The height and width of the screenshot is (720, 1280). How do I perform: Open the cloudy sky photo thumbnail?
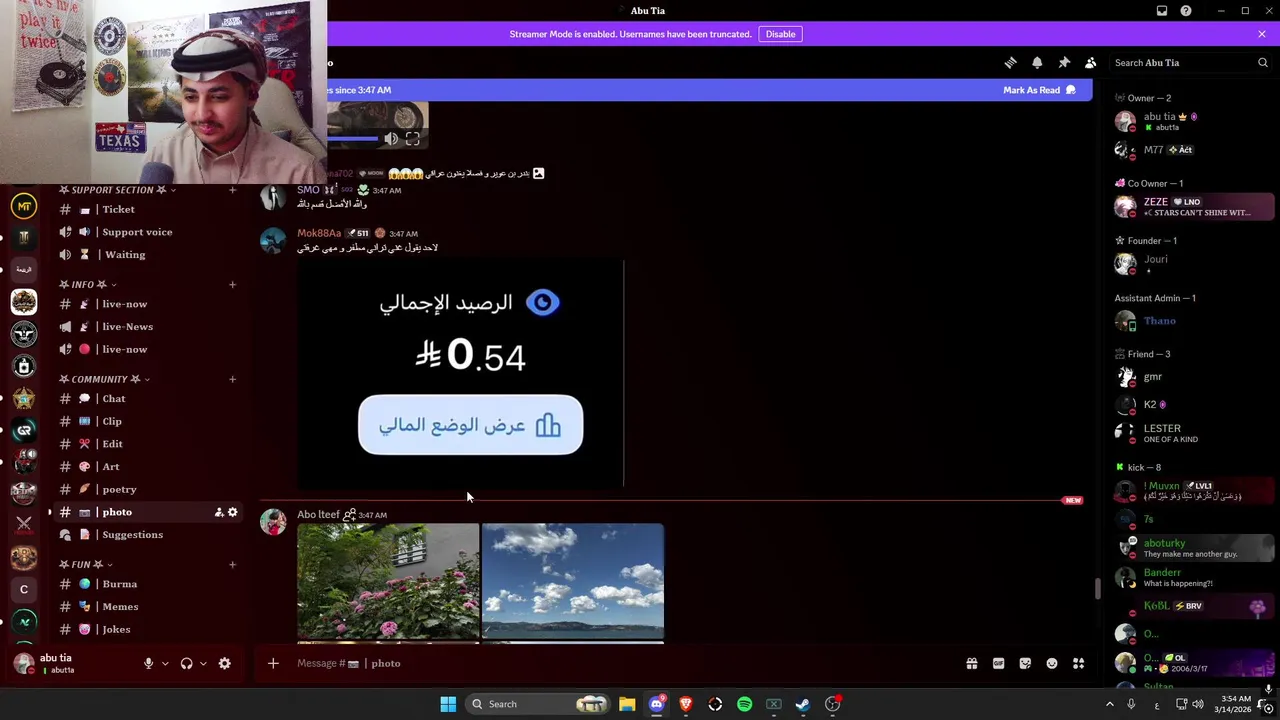[572, 581]
